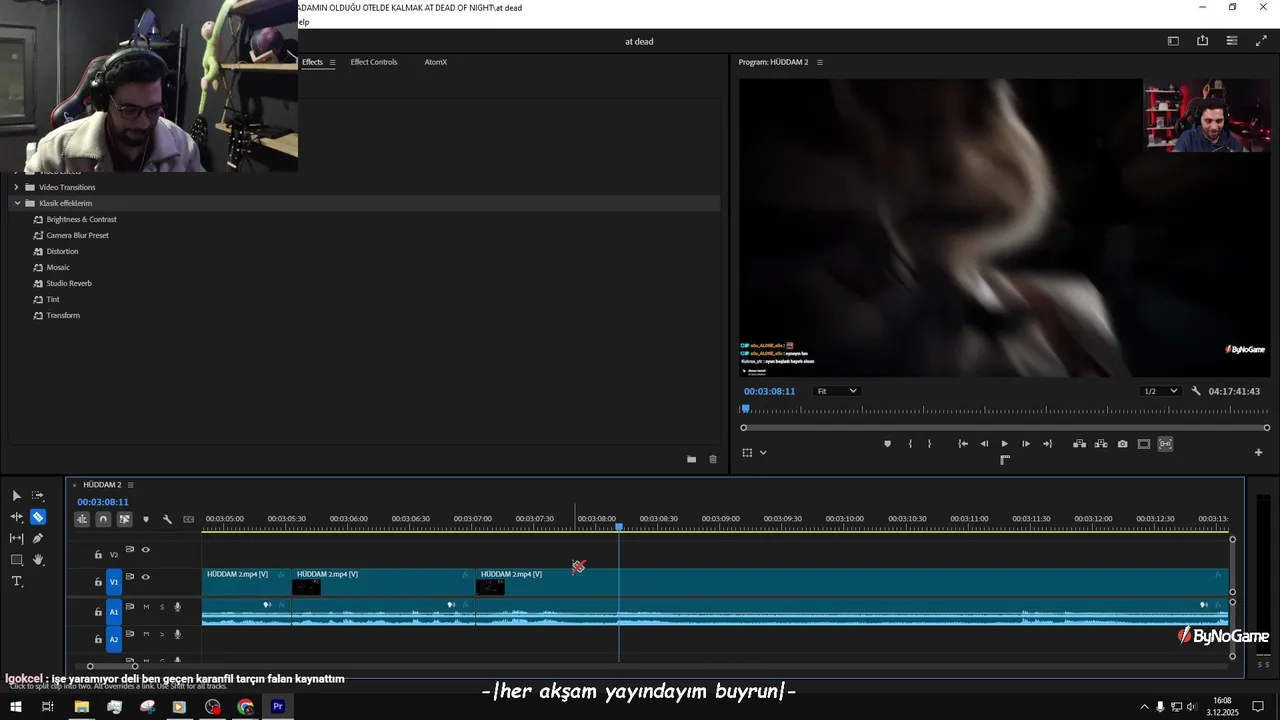
Task: Toggle safe margins overlay button
Action: pyautogui.click(x=1144, y=444)
